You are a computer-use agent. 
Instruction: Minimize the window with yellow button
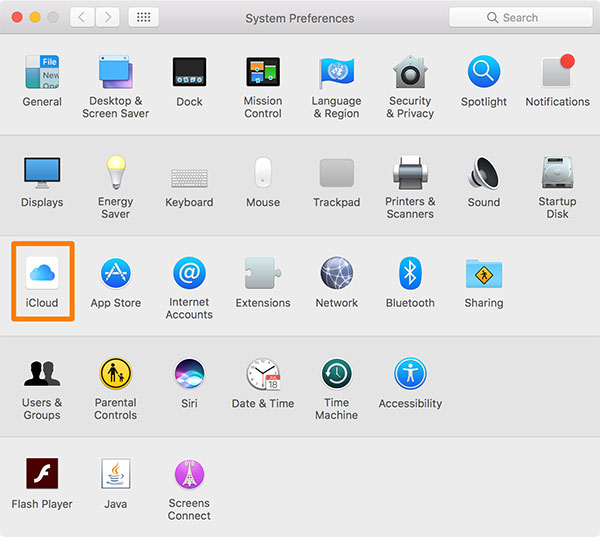[x=35, y=17]
